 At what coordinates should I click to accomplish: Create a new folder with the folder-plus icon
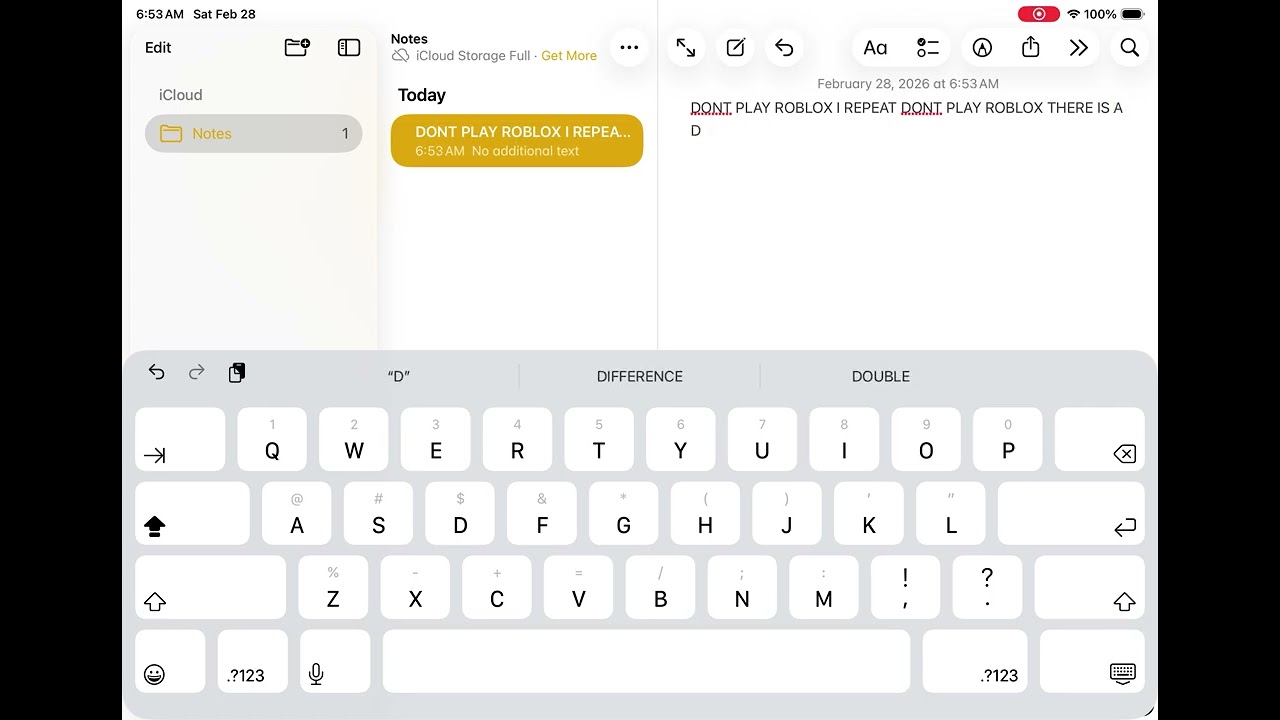(x=297, y=47)
